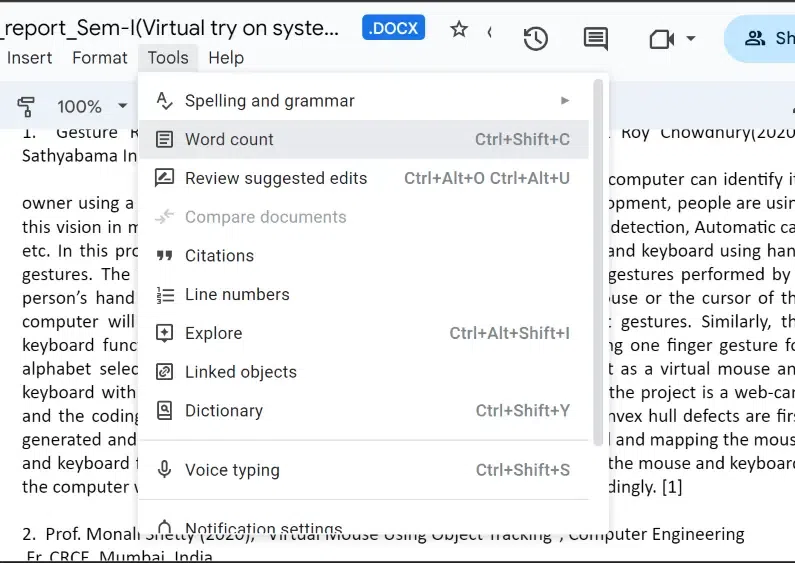The image size is (795, 563).
Task: Choose Review suggested edits
Action: (x=275, y=178)
